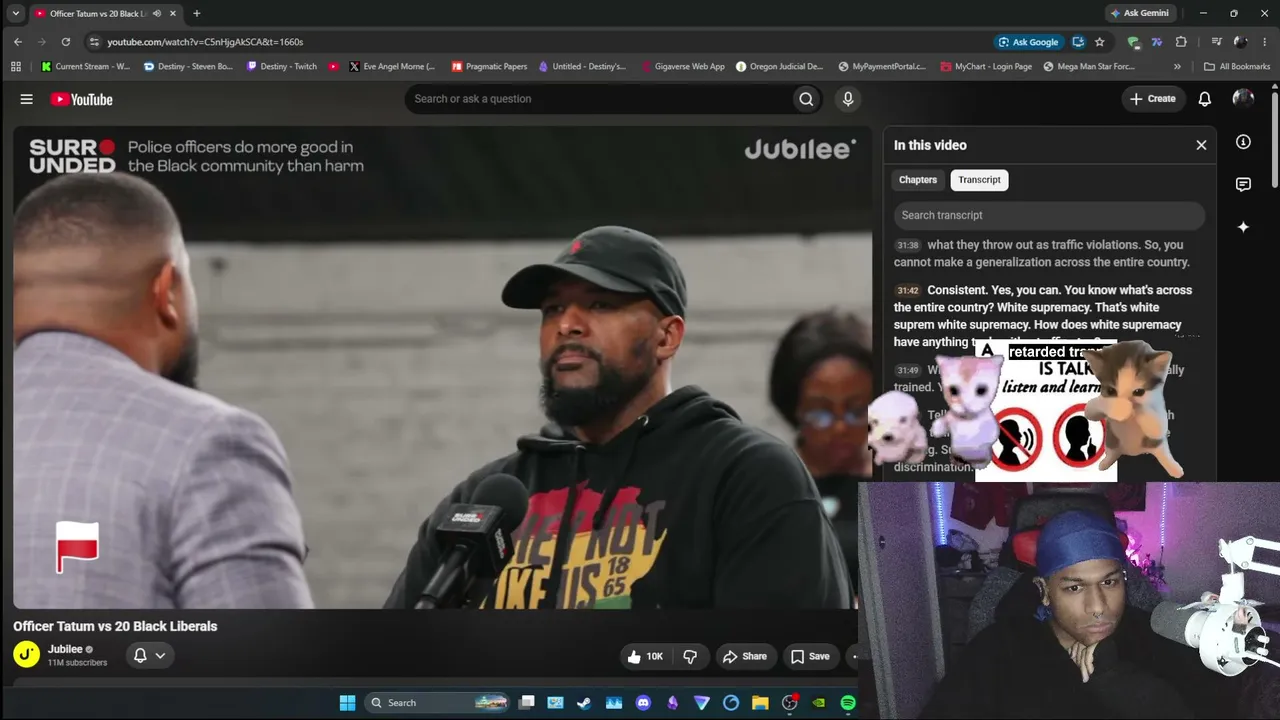1280x720 pixels.
Task: Open the YouTube bookmark icon in bookmarks bar
Action: pyautogui.click(x=333, y=67)
